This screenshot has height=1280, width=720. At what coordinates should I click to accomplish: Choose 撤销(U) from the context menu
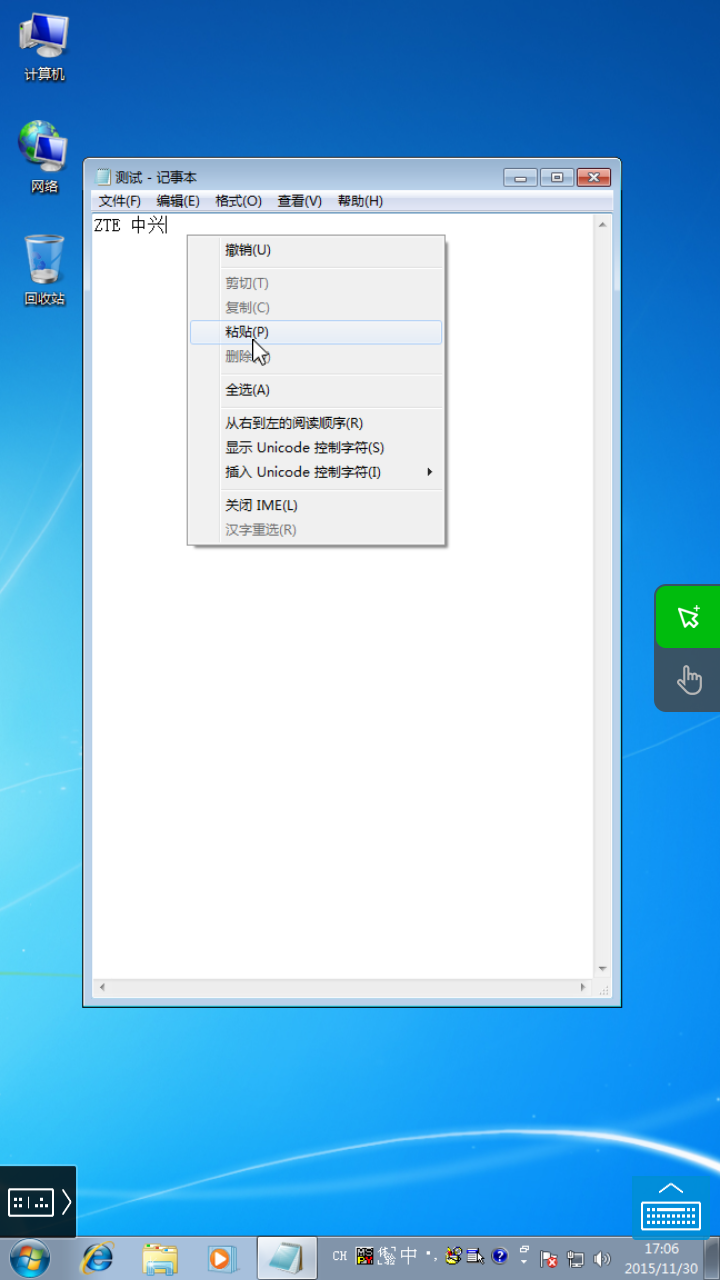316,250
